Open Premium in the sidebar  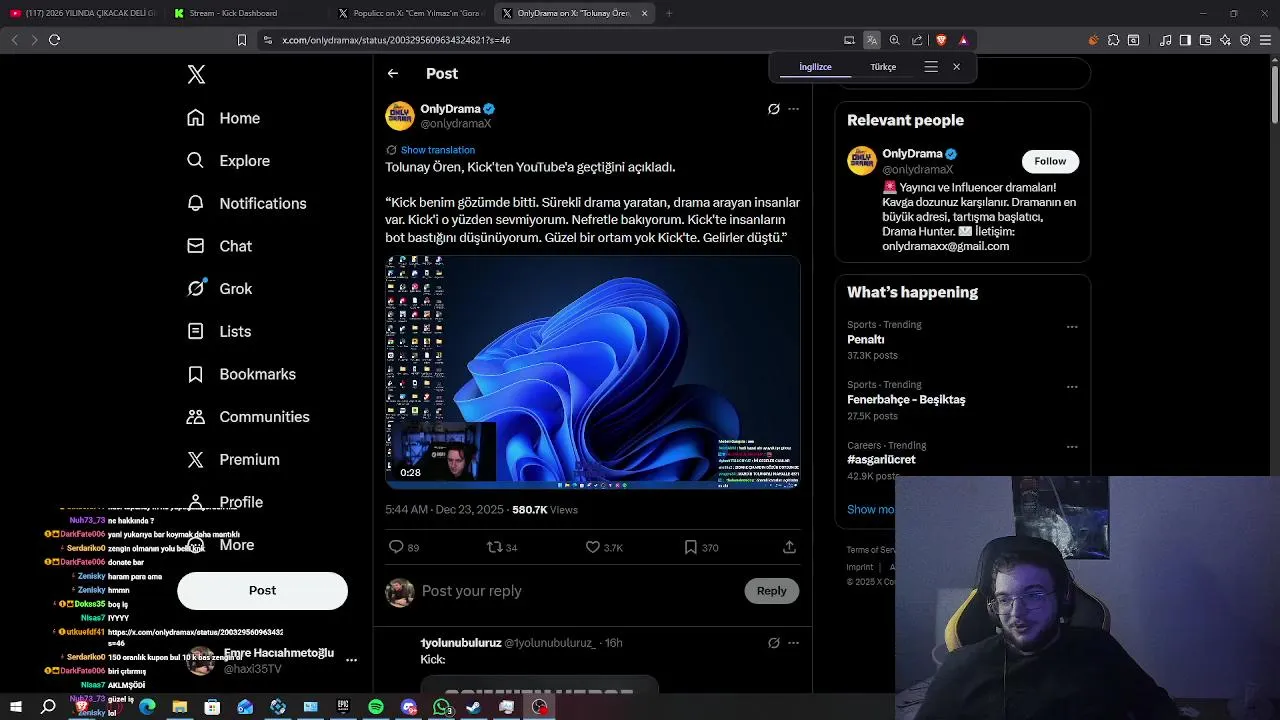[233, 460]
